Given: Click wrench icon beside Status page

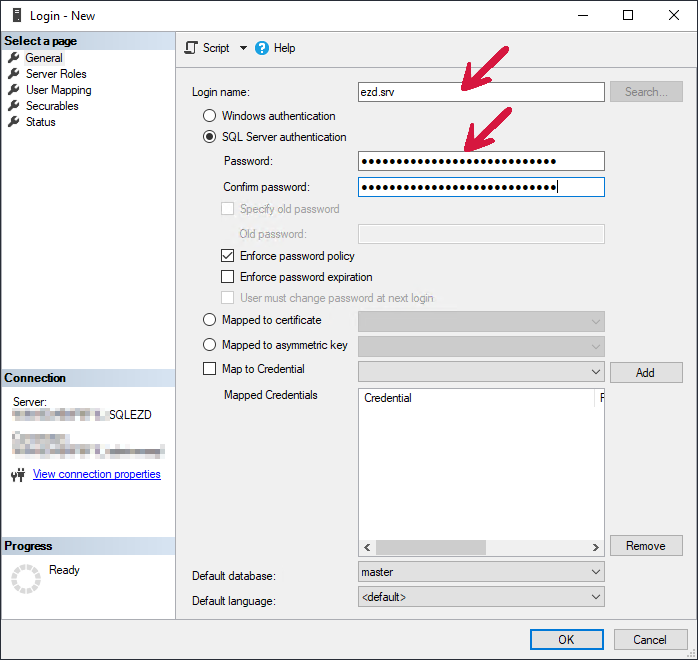Looking at the screenshot, I should pos(14,122).
